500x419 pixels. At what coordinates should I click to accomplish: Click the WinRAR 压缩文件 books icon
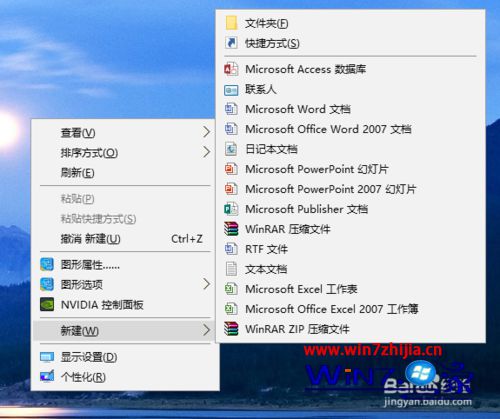(231, 229)
